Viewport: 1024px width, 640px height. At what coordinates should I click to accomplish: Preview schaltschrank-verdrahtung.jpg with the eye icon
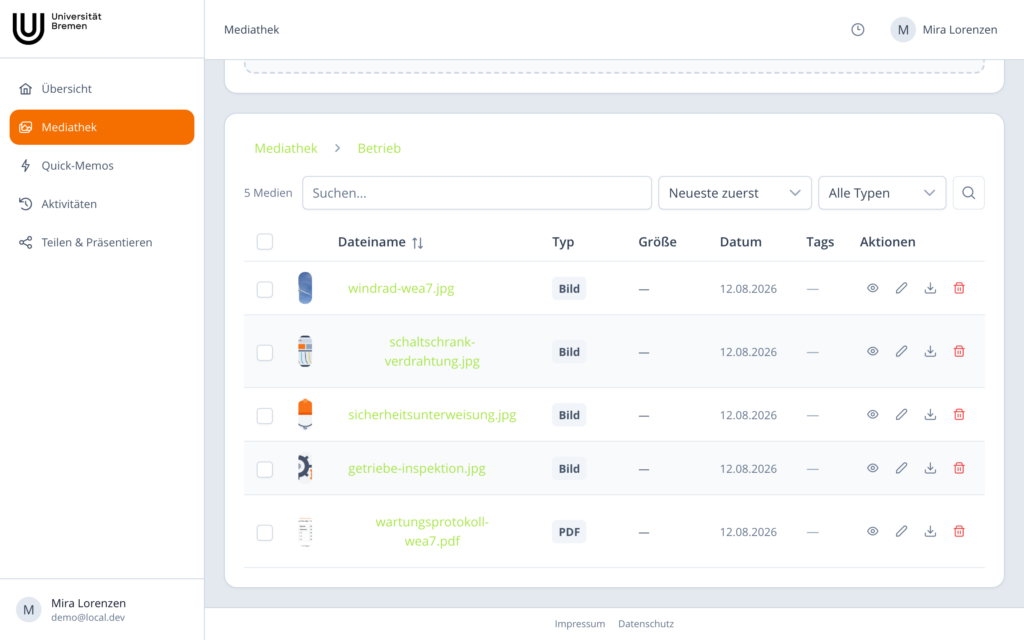point(872,351)
